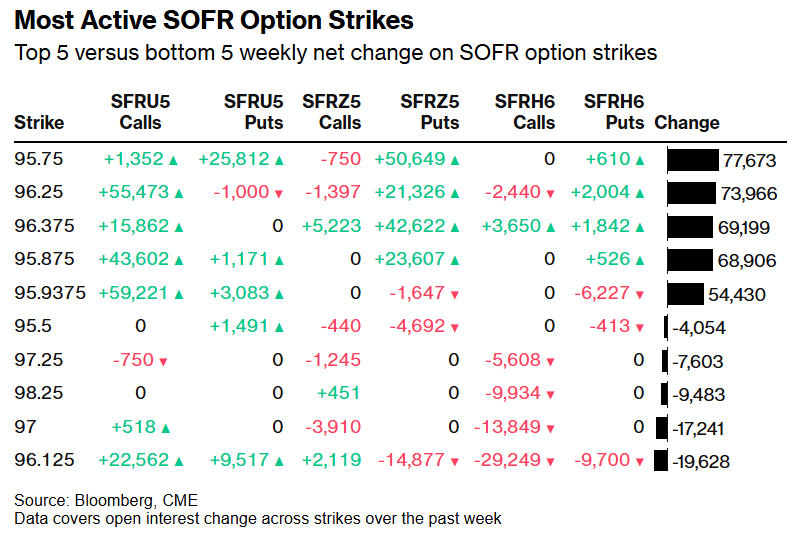The height and width of the screenshot is (541, 794).
Task: Select the Strike column header
Action: pyautogui.click(x=39, y=123)
